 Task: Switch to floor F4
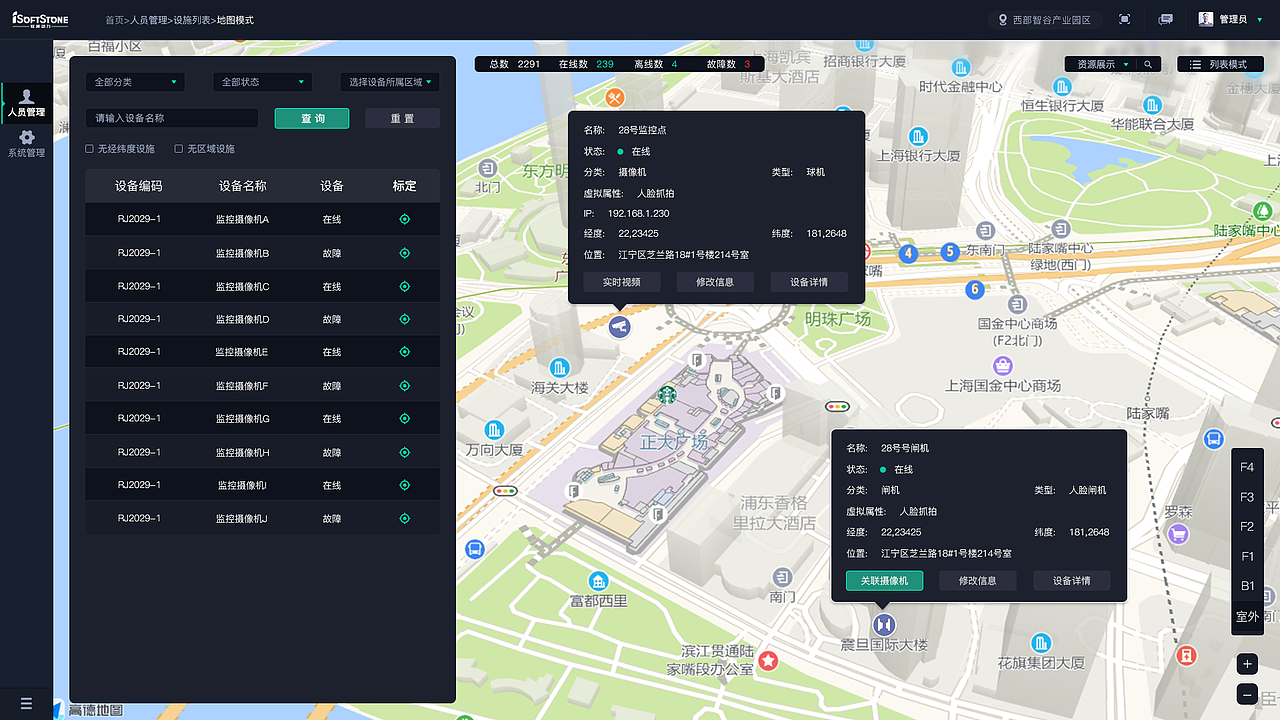pos(1247,467)
